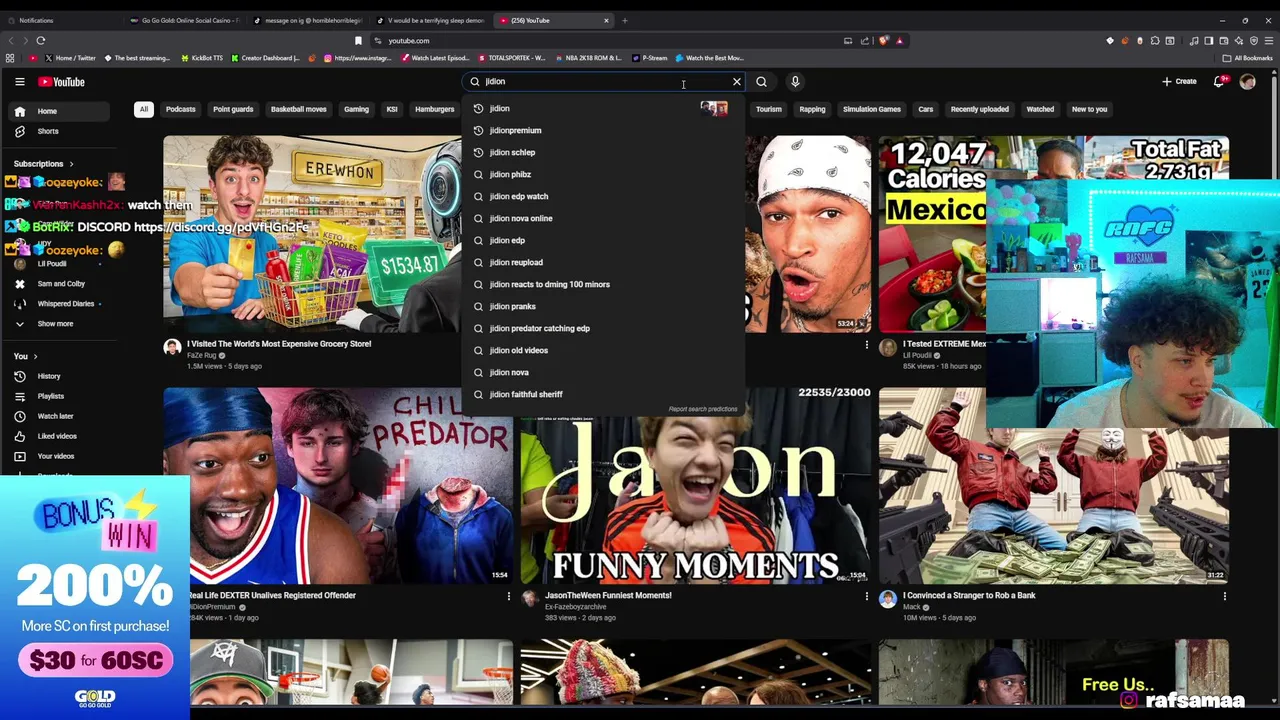Viewport: 1280px width, 720px height.
Task: Open options menu for DEXTER video
Action: (508, 597)
